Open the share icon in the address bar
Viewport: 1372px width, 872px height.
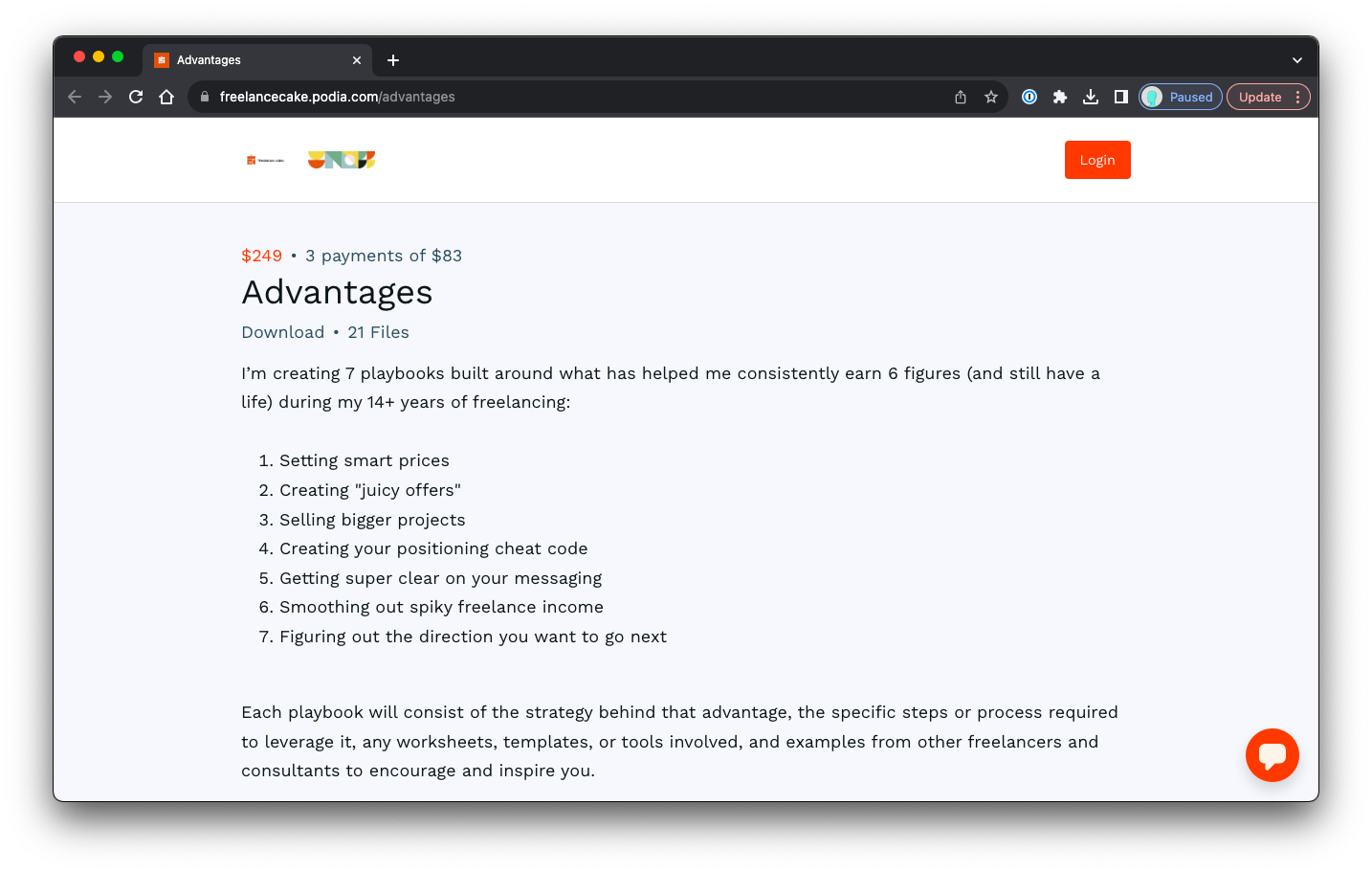pyautogui.click(x=960, y=96)
